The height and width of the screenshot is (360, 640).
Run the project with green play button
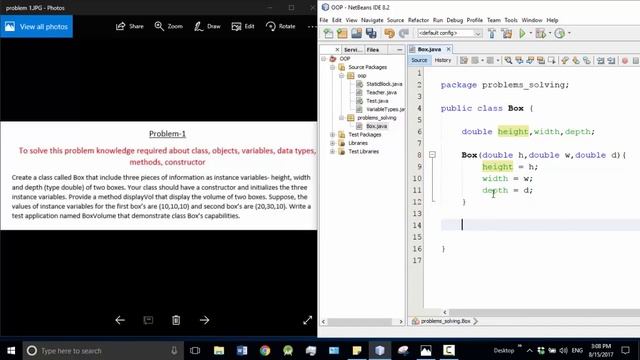point(522,33)
